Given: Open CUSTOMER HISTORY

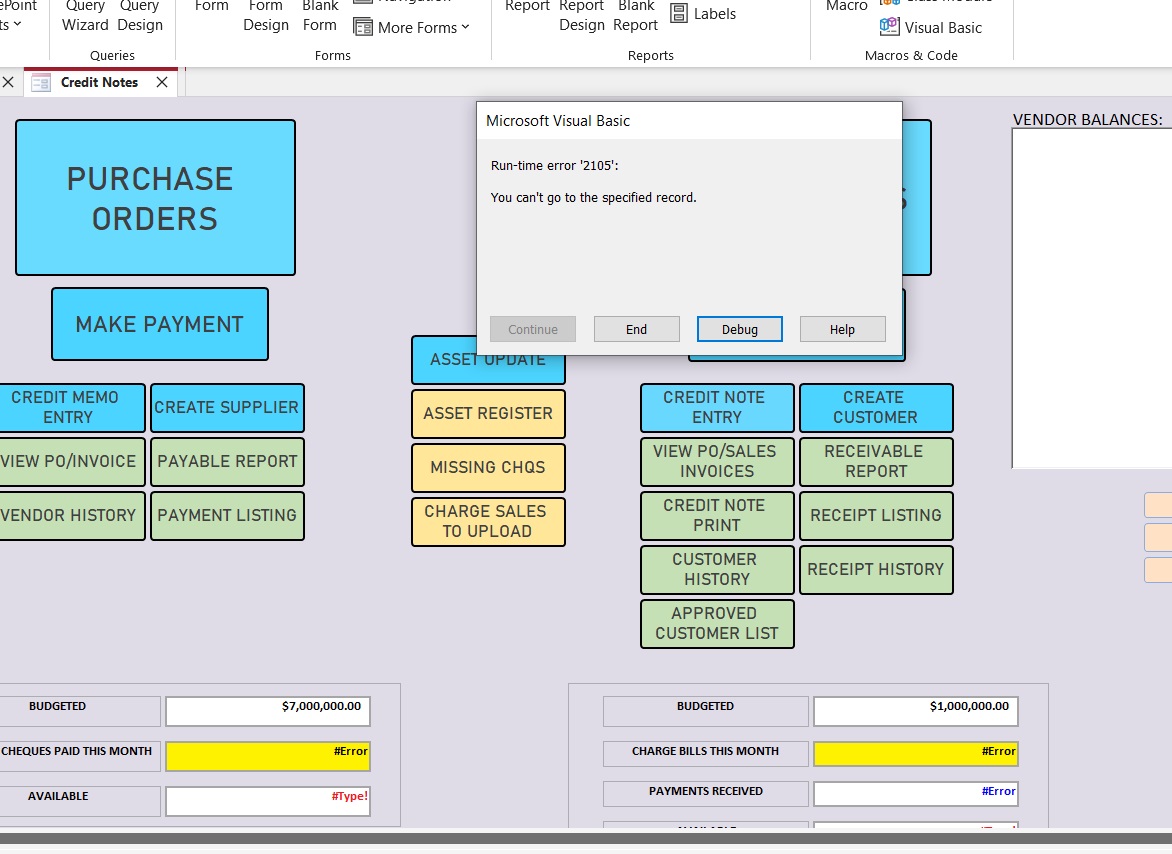Looking at the screenshot, I should [718, 569].
